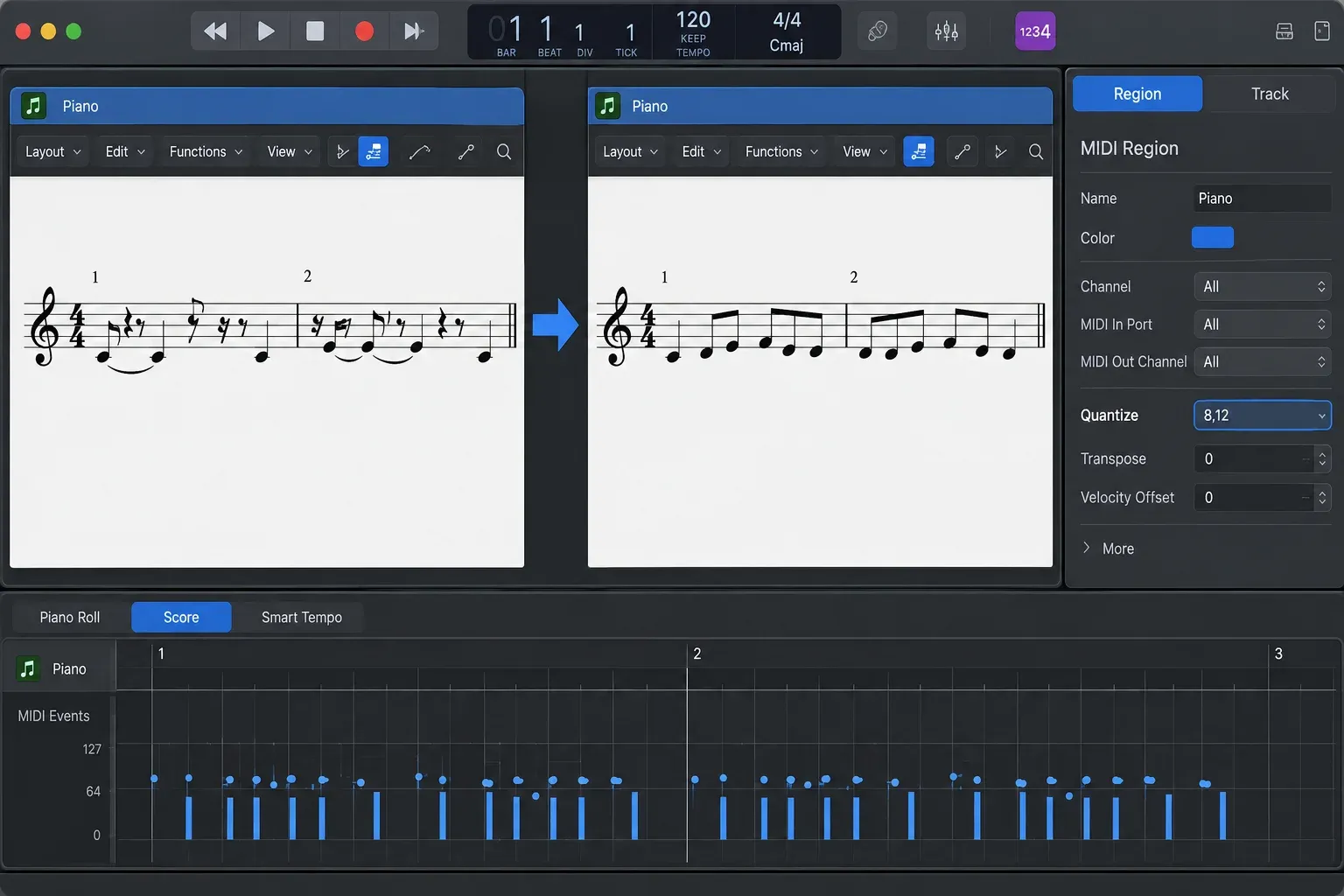Click Piano track icon in bottom editor
This screenshot has width=1344, height=896.
coord(29,668)
